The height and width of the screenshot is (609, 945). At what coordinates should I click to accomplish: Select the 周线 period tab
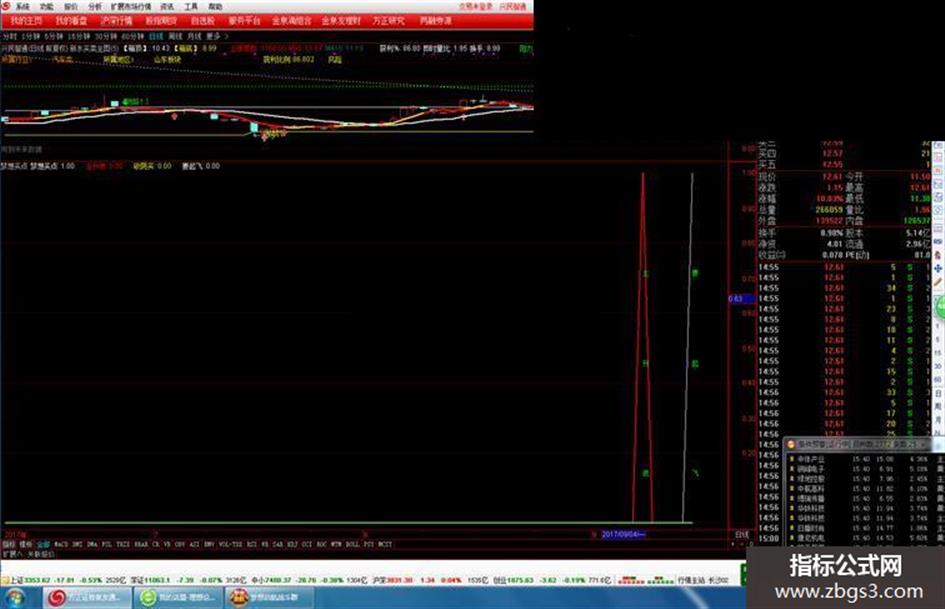pos(175,36)
